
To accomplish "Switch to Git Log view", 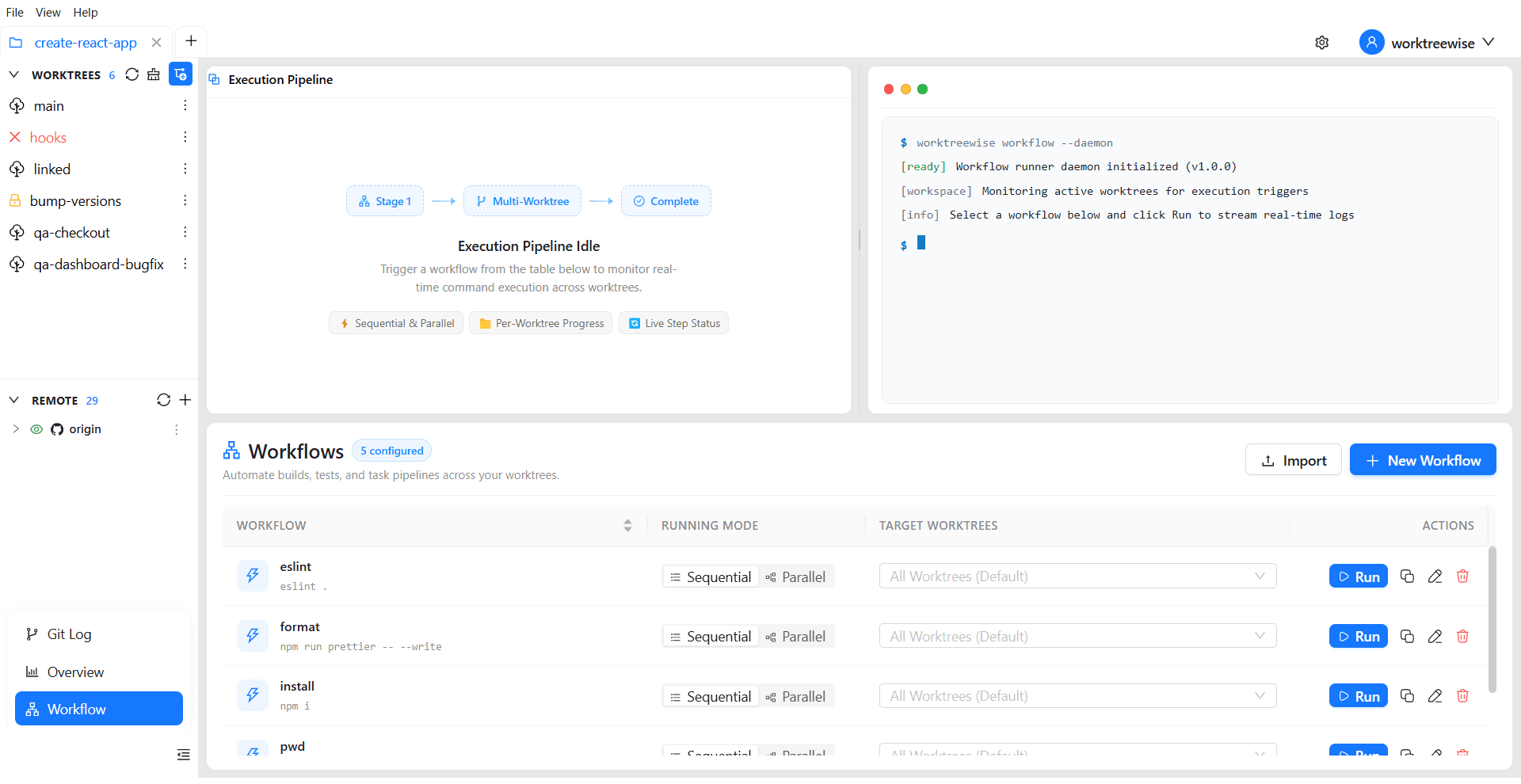I will coord(99,634).
